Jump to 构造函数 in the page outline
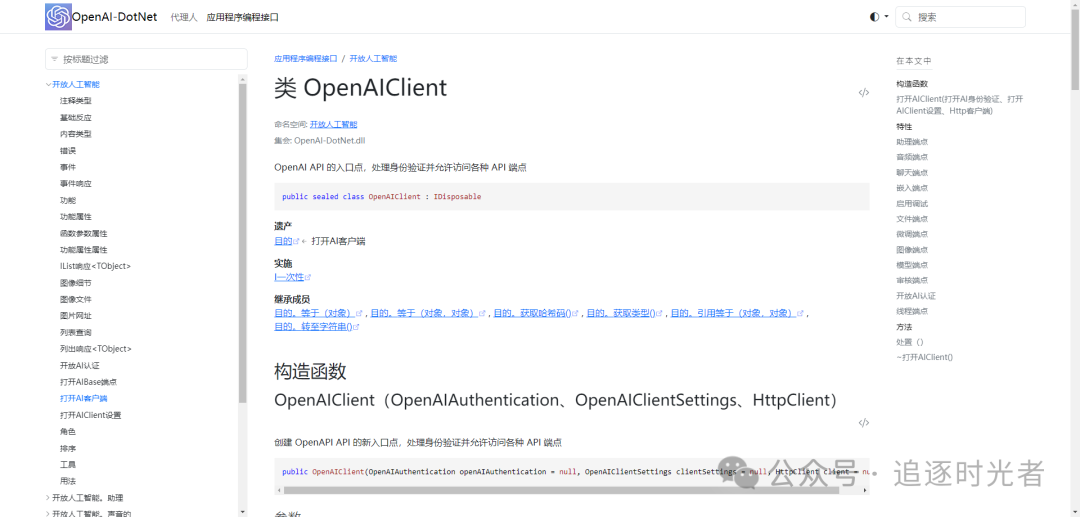 [x=912, y=83]
